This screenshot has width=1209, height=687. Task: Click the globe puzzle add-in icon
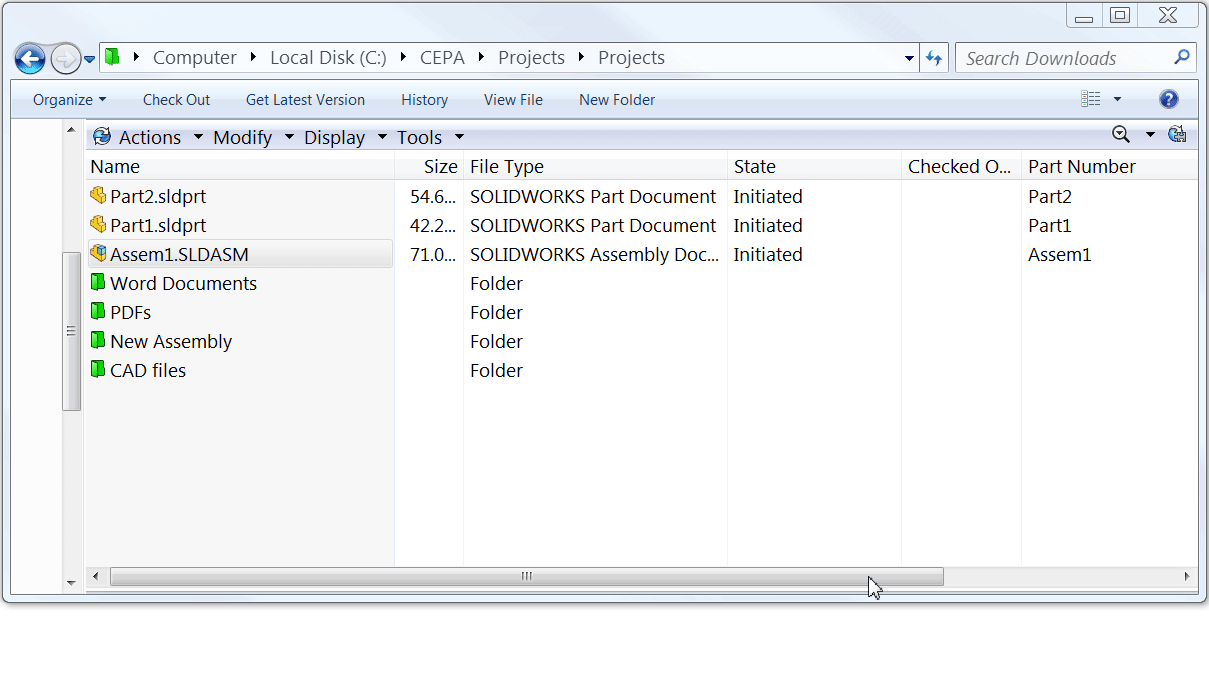point(1177,134)
